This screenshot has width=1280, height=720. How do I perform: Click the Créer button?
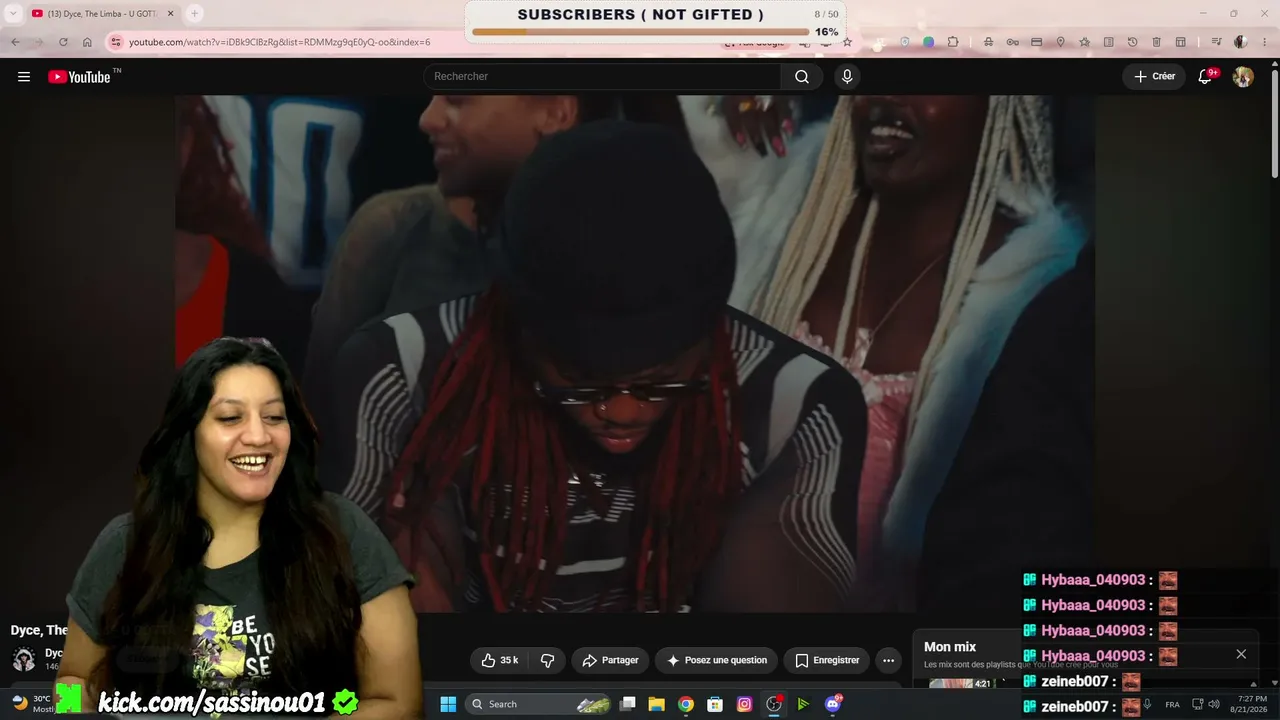[x=1154, y=77]
